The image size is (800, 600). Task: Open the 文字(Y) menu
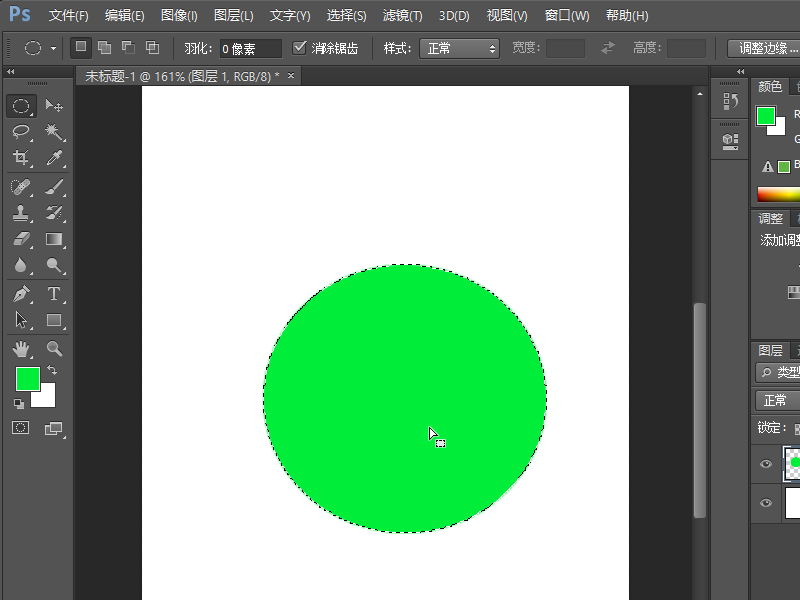pyautogui.click(x=290, y=16)
